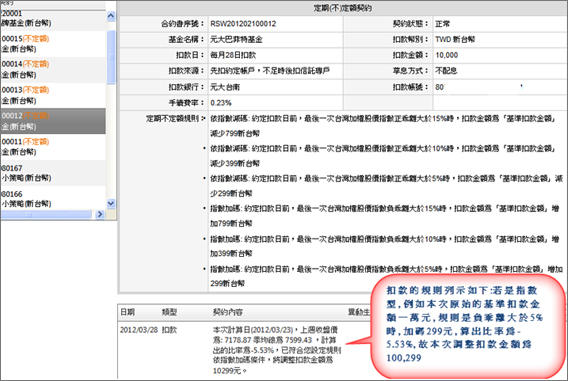The width and height of the screenshot is (568, 381).
Task: Click the 日期 column header
Action: [x=127, y=312]
